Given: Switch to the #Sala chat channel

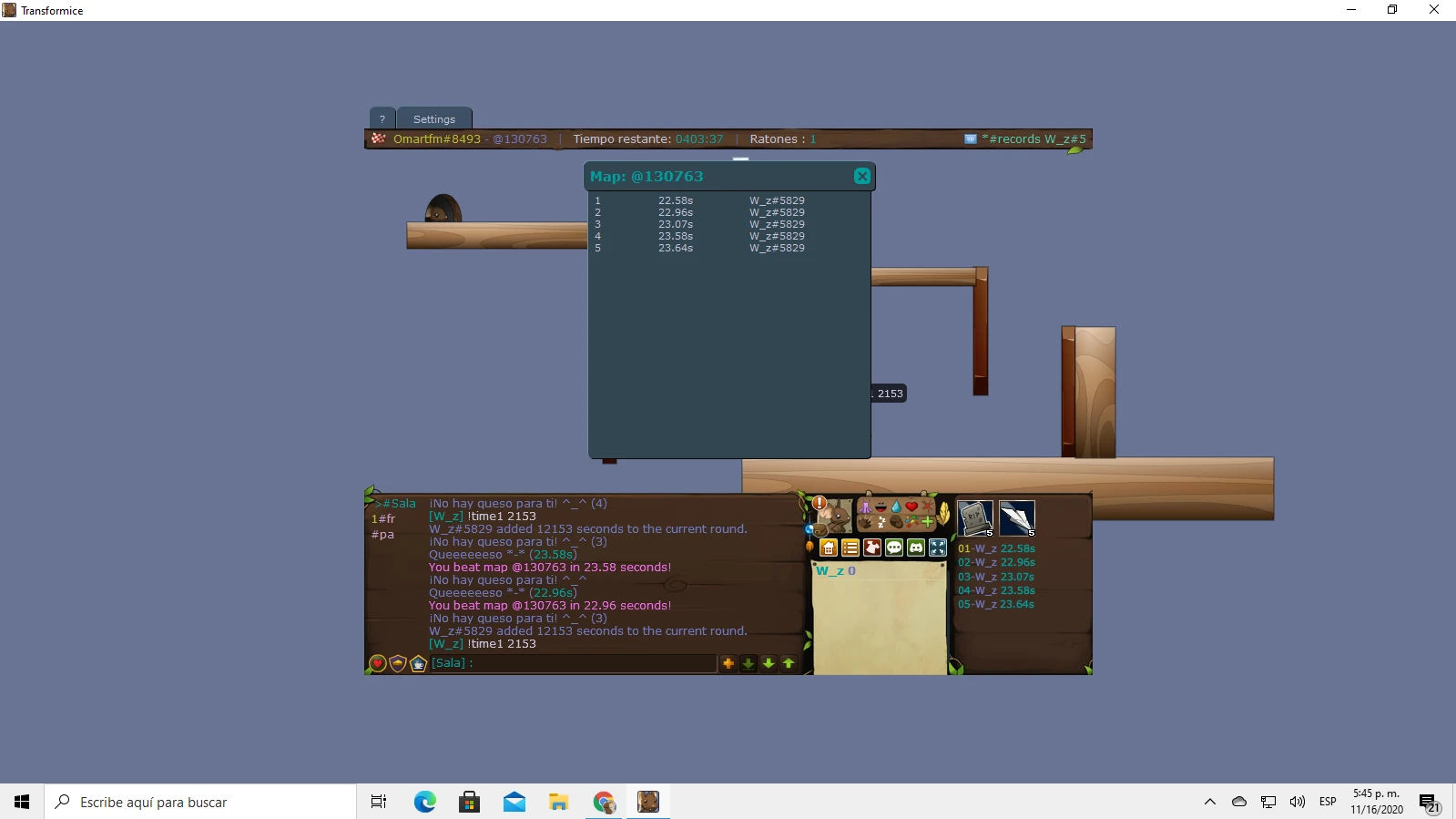Looking at the screenshot, I should [396, 504].
